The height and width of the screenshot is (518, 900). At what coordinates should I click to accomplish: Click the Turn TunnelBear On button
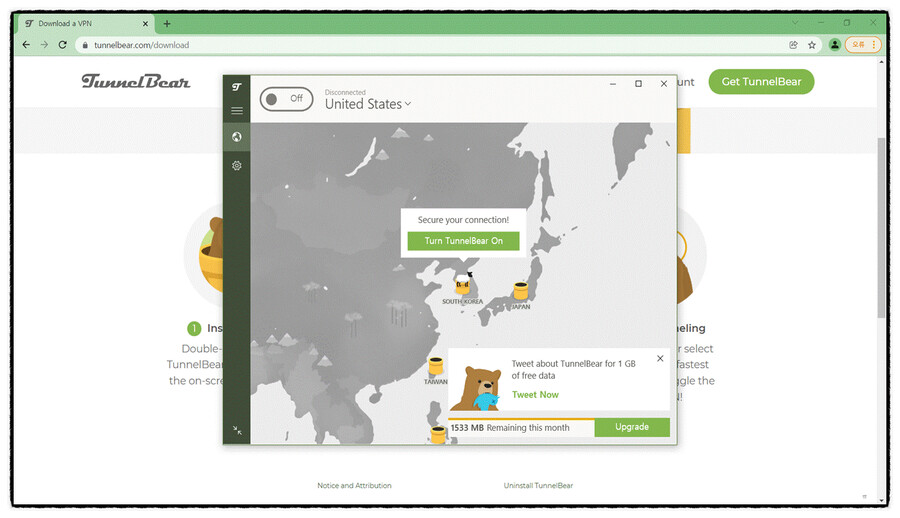coord(463,241)
